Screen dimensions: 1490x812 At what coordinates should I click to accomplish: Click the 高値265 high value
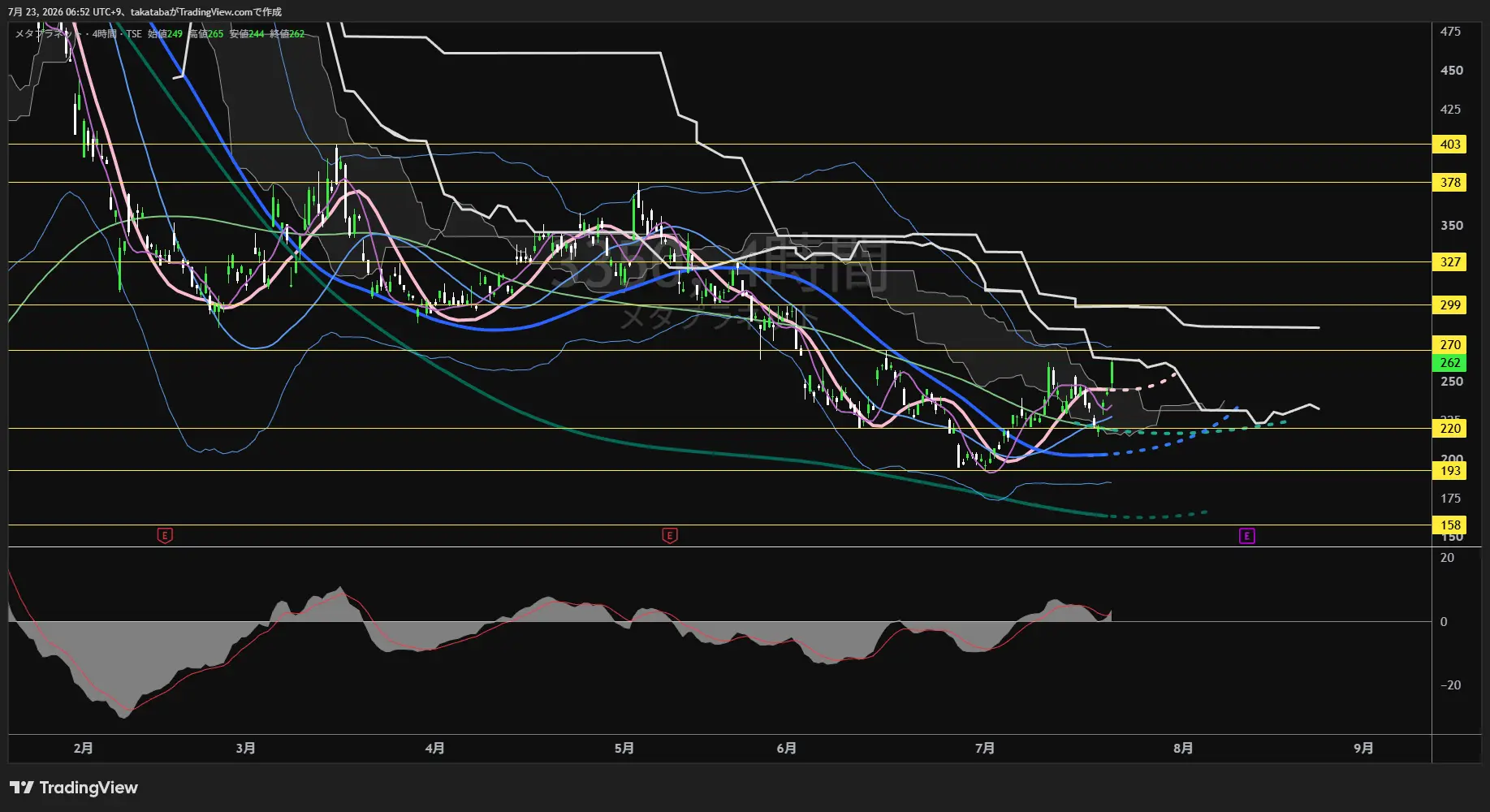[x=206, y=34]
